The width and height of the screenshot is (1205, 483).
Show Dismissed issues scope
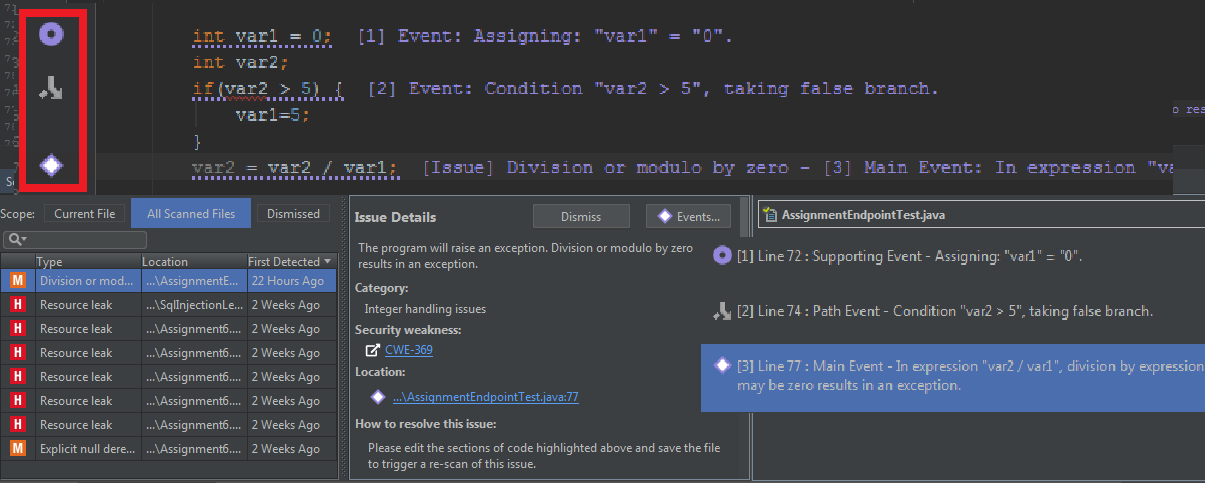[x=293, y=213]
